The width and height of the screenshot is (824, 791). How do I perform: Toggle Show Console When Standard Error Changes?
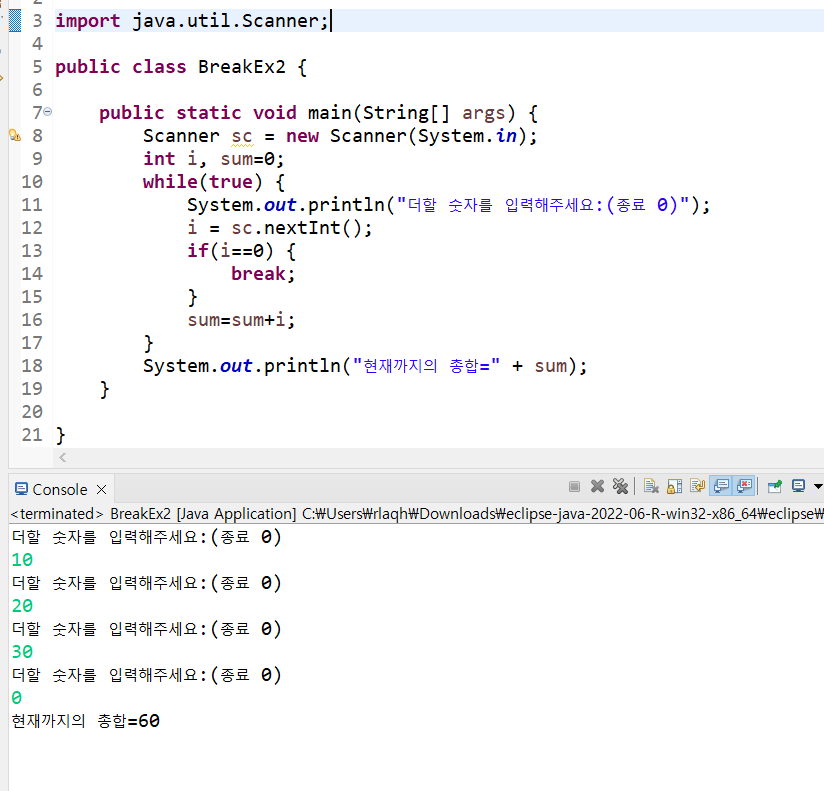744,487
